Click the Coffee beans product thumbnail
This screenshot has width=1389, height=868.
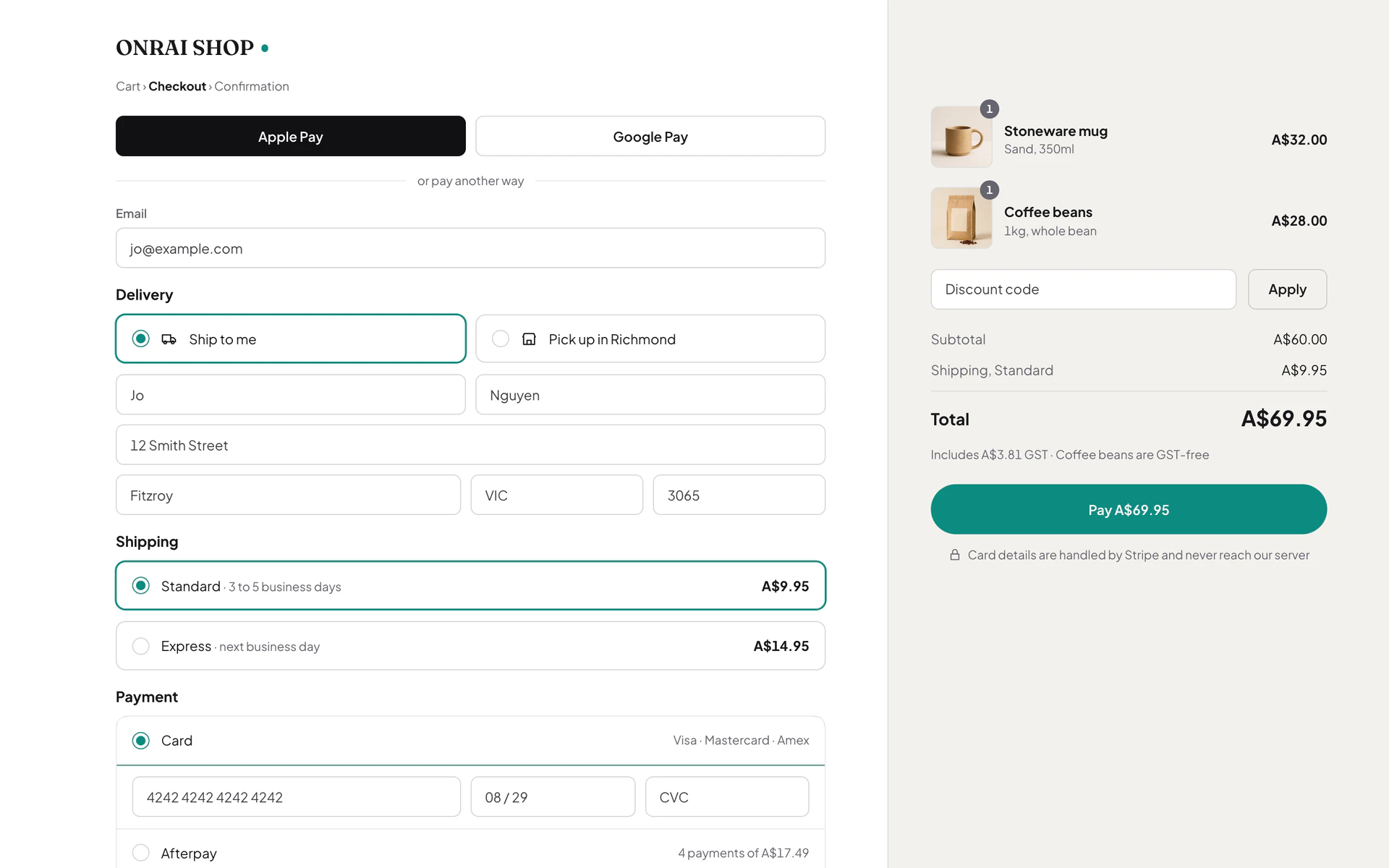click(961, 218)
